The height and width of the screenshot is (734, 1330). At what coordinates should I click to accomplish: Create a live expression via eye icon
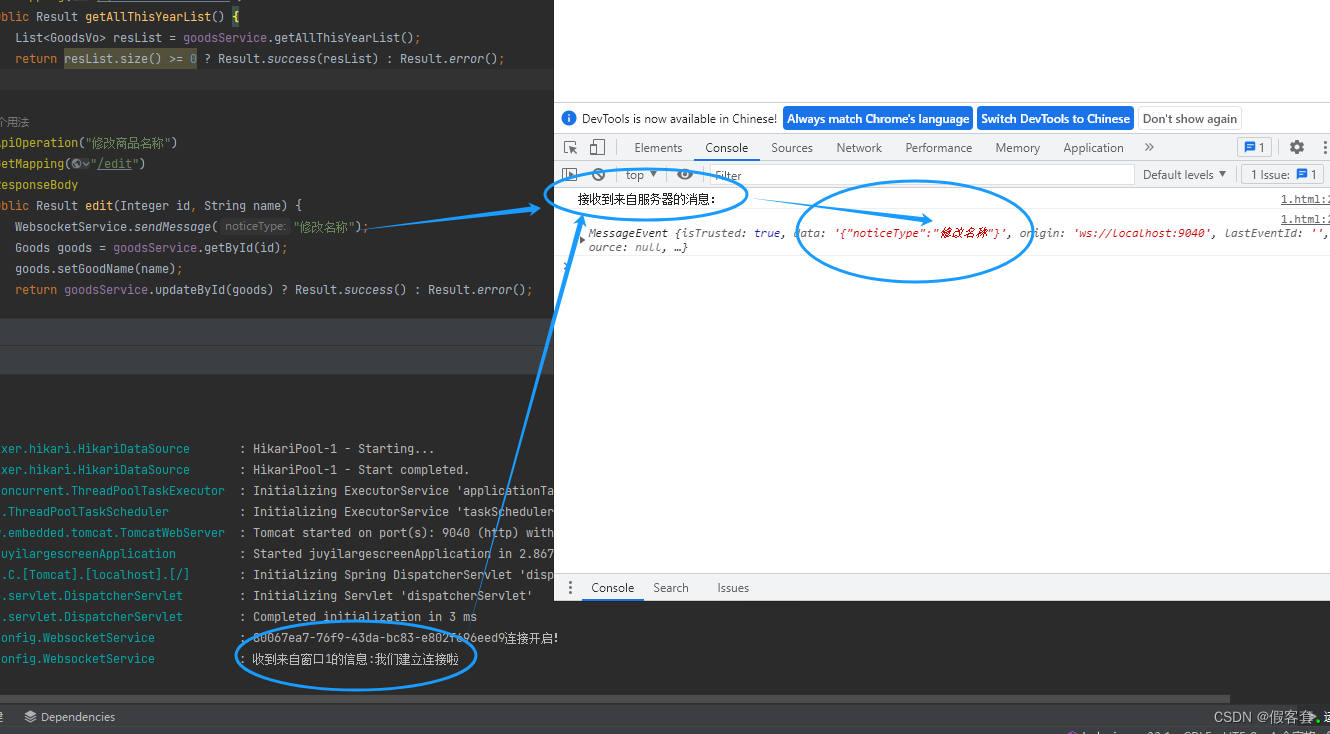pos(684,174)
